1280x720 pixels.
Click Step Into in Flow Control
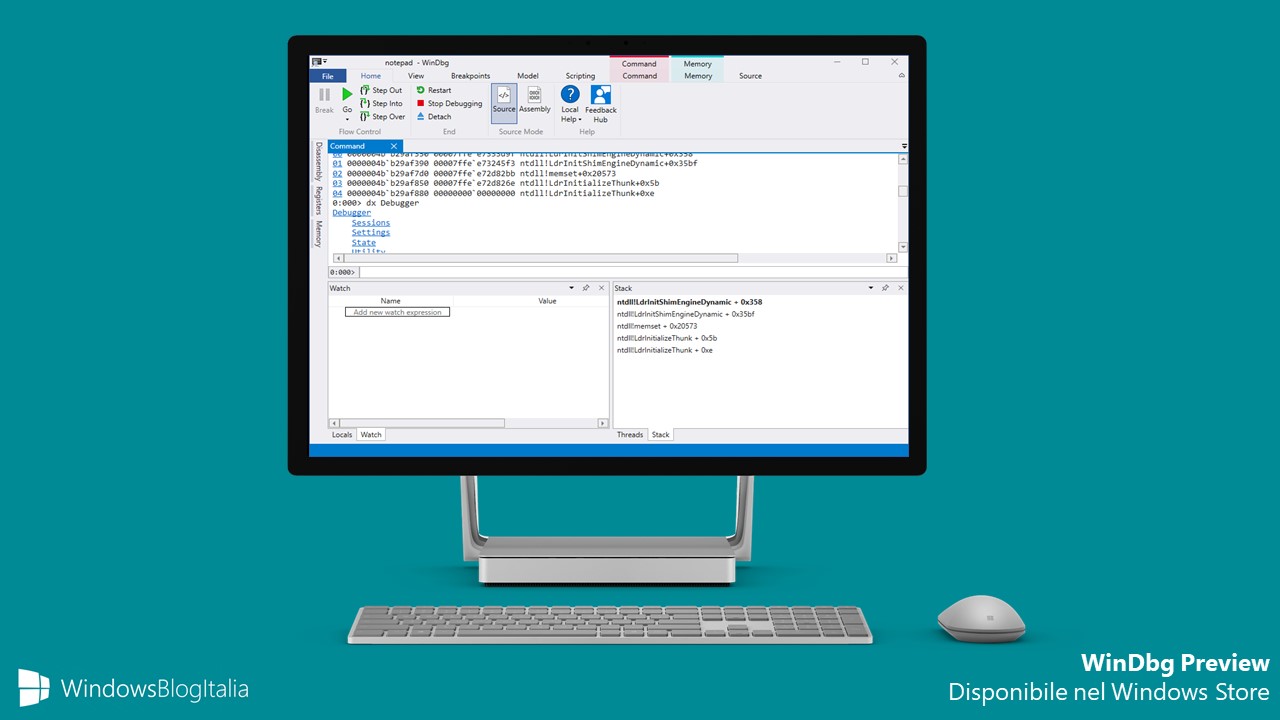coord(381,103)
